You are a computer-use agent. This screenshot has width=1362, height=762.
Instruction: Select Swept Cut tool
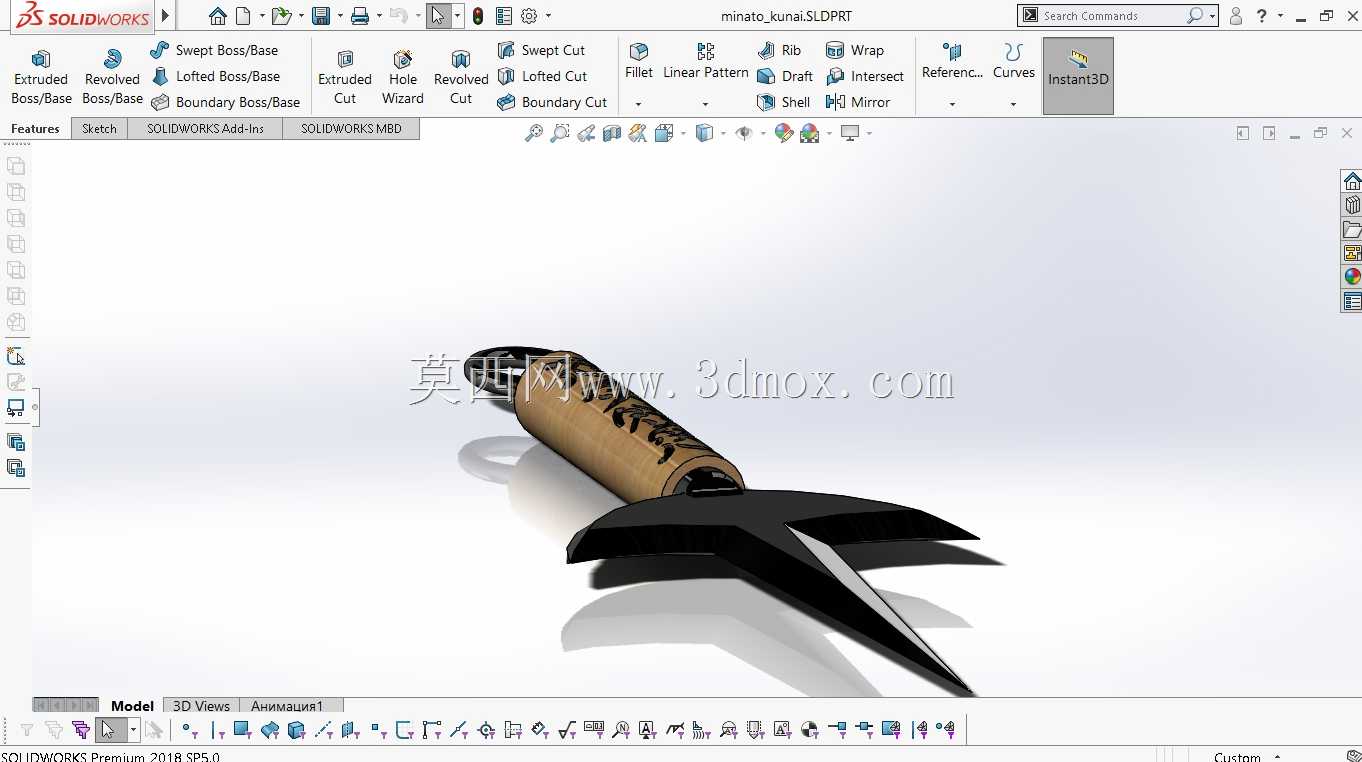pyautogui.click(x=541, y=50)
